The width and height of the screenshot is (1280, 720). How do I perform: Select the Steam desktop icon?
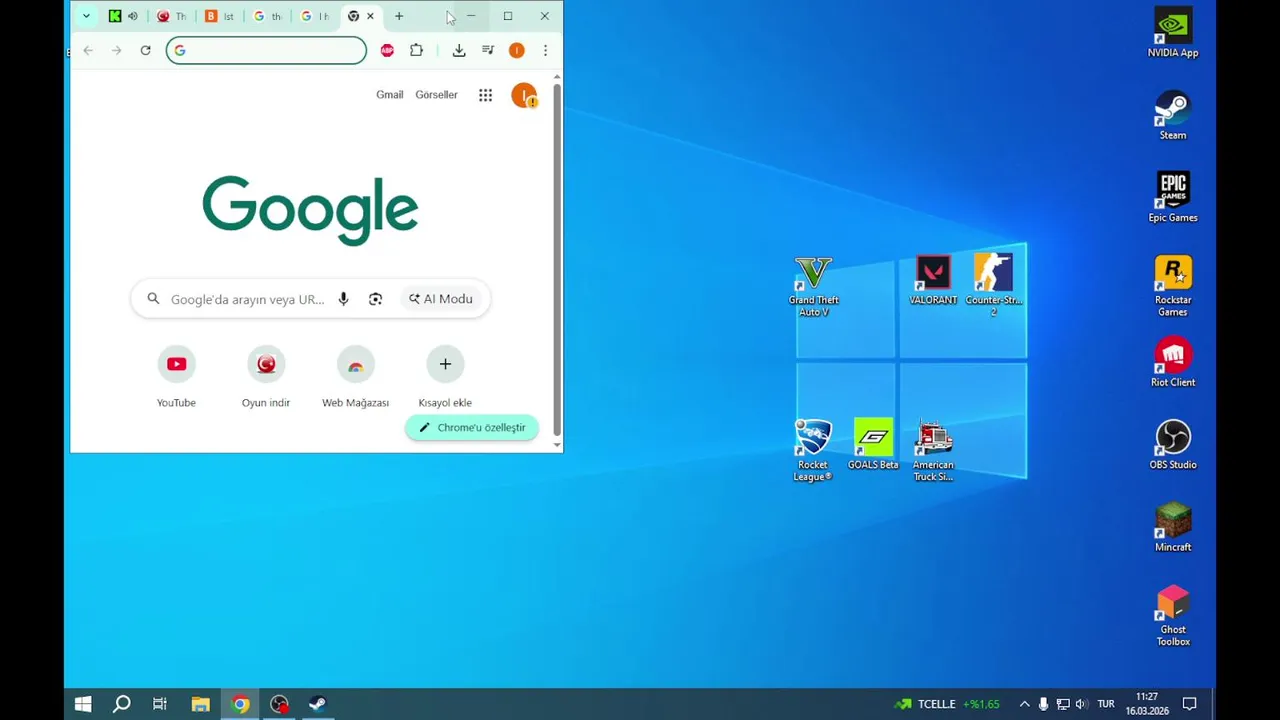[1173, 116]
